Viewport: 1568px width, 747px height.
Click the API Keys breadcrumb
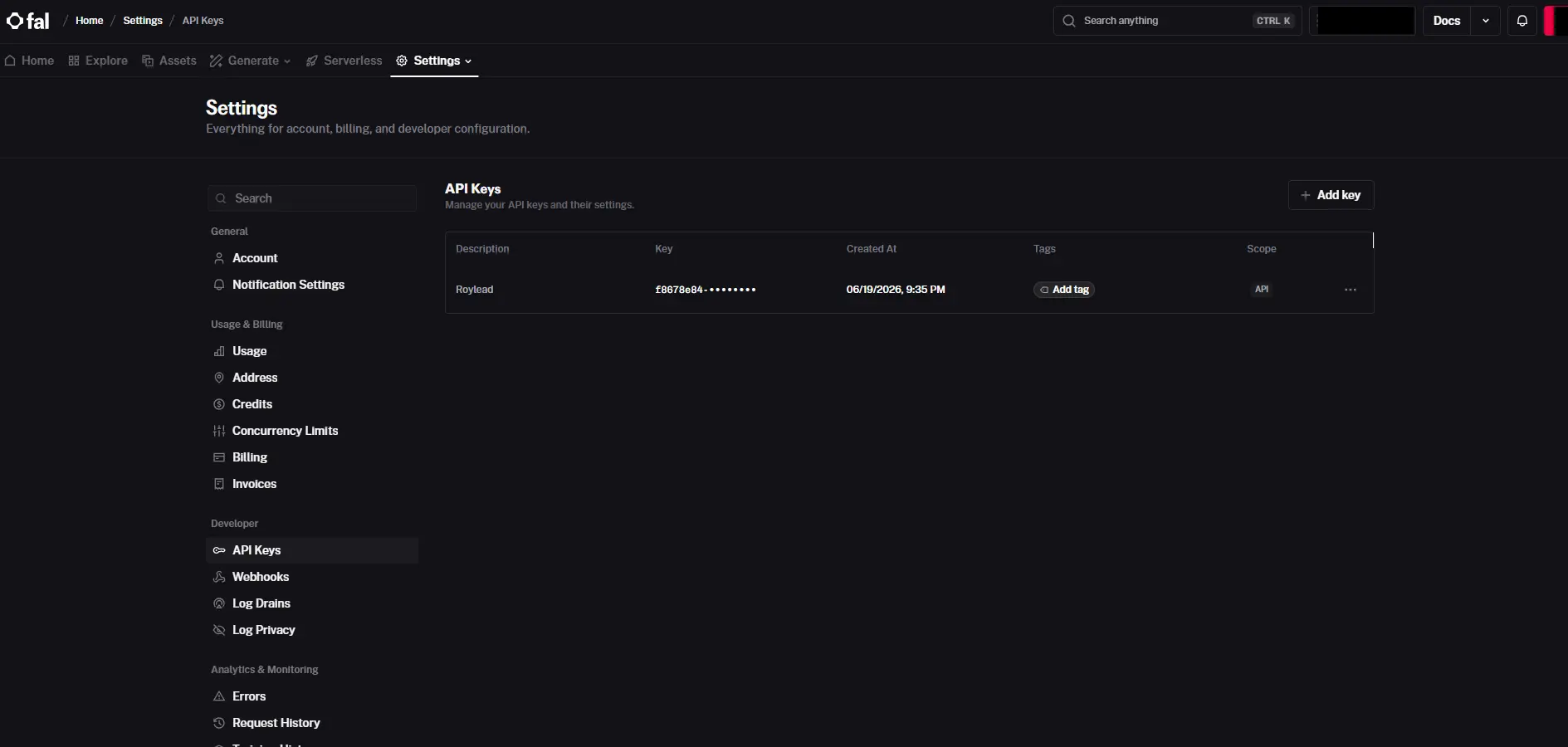pos(203,21)
